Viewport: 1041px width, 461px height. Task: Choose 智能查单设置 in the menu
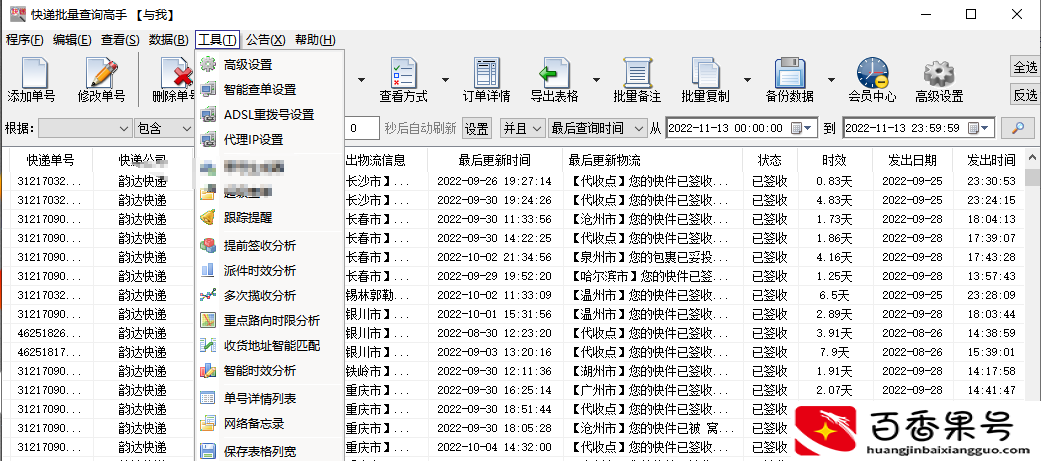[270, 89]
